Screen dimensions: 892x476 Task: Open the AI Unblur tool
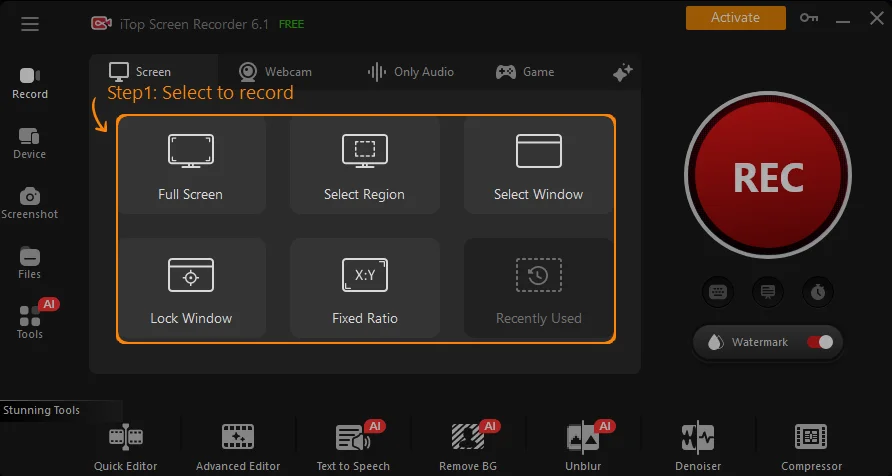click(x=583, y=445)
